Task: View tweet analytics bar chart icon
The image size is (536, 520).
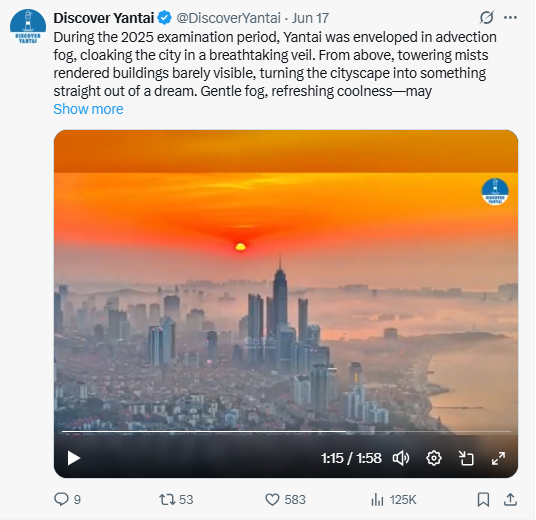Action: tap(377, 499)
